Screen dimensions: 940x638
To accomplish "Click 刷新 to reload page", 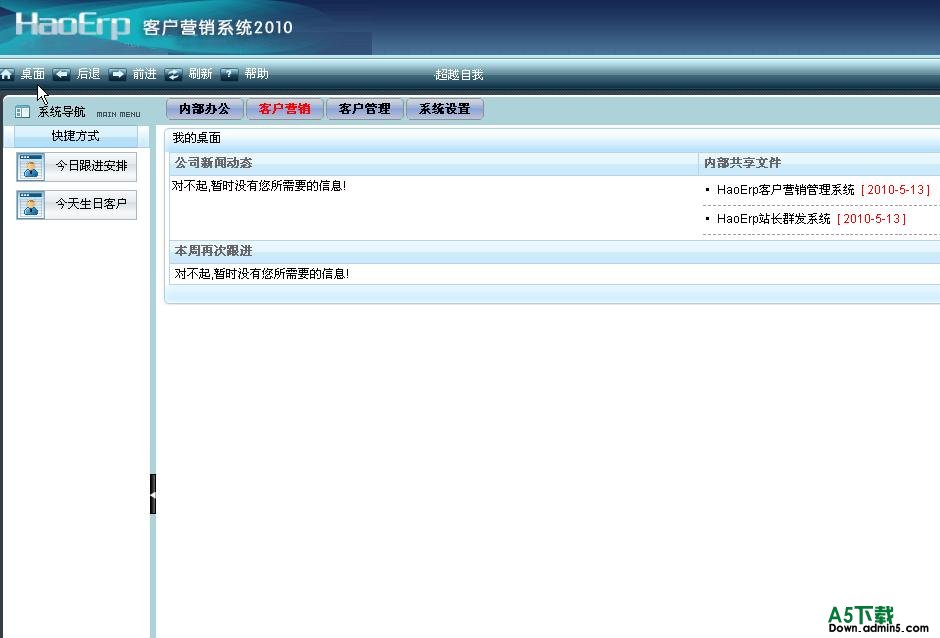I will tap(200, 74).
